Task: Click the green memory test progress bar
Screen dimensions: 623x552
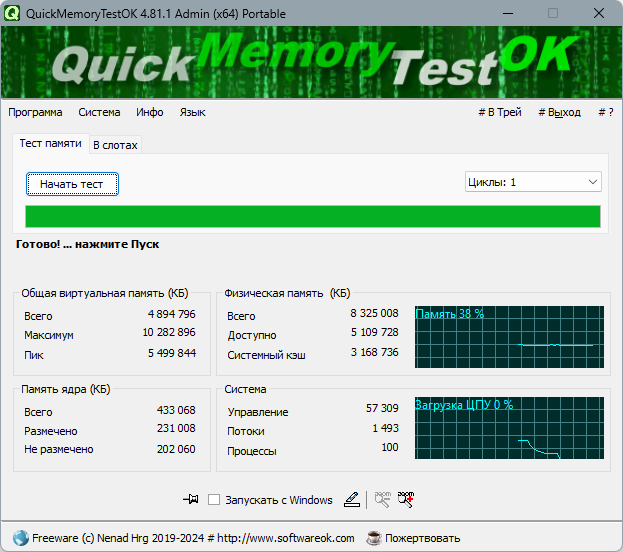Action: (313, 216)
